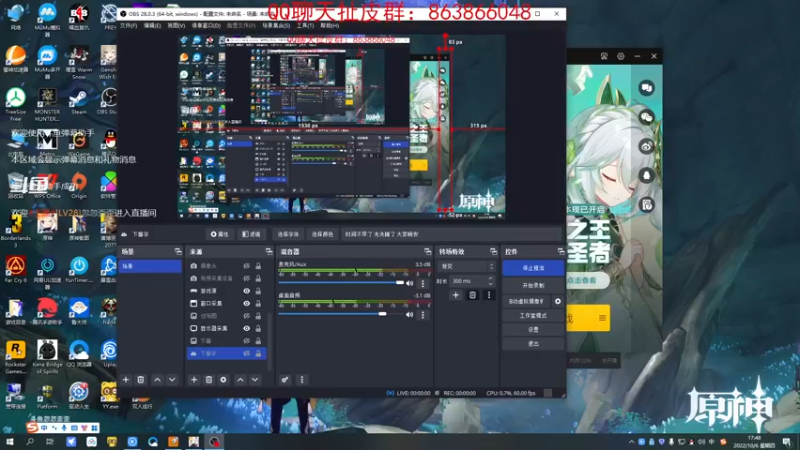
Task: Open the hamburger menu beside launcher's yellow button
Action: [x=602, y=318]
